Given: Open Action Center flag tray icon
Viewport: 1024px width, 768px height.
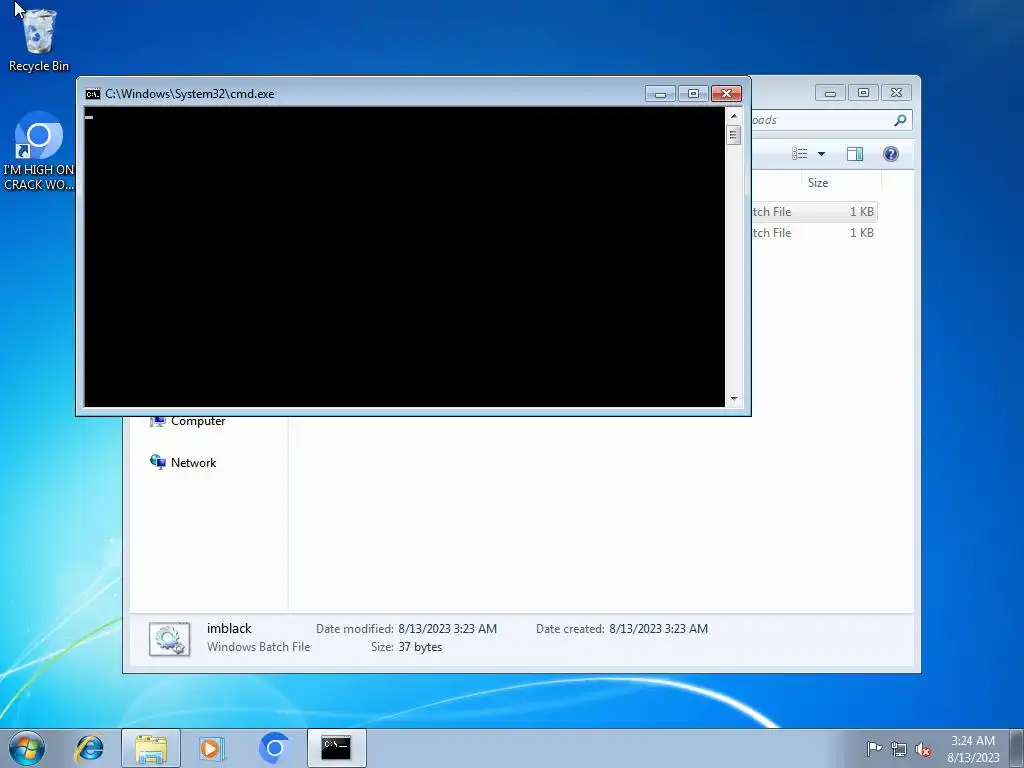Looking at the screenshot, I should [x=874, y=748].
